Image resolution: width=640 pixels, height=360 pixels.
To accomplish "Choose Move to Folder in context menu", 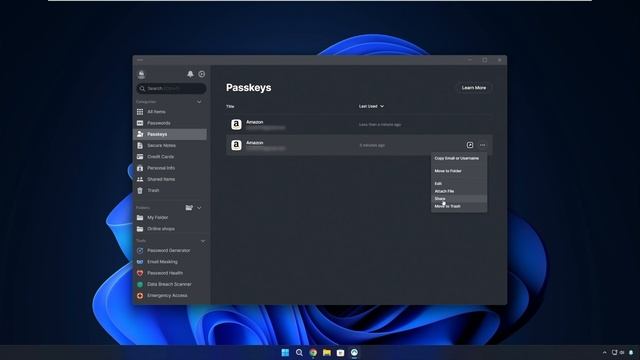I will (459, 171).
